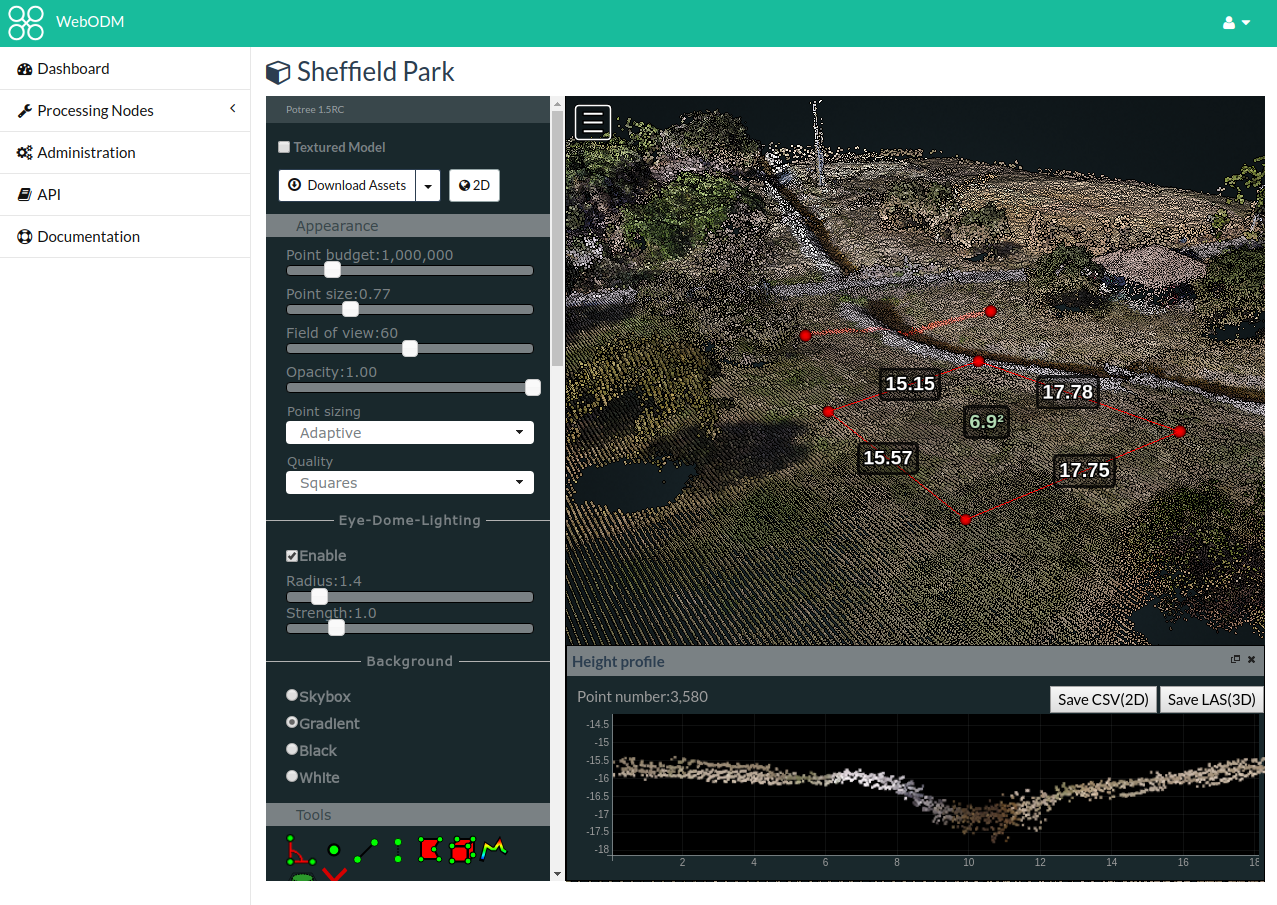Pop out the Height profile panel
The height and width of the screenshot is (905, 1277).
[x=1235, y=660]
